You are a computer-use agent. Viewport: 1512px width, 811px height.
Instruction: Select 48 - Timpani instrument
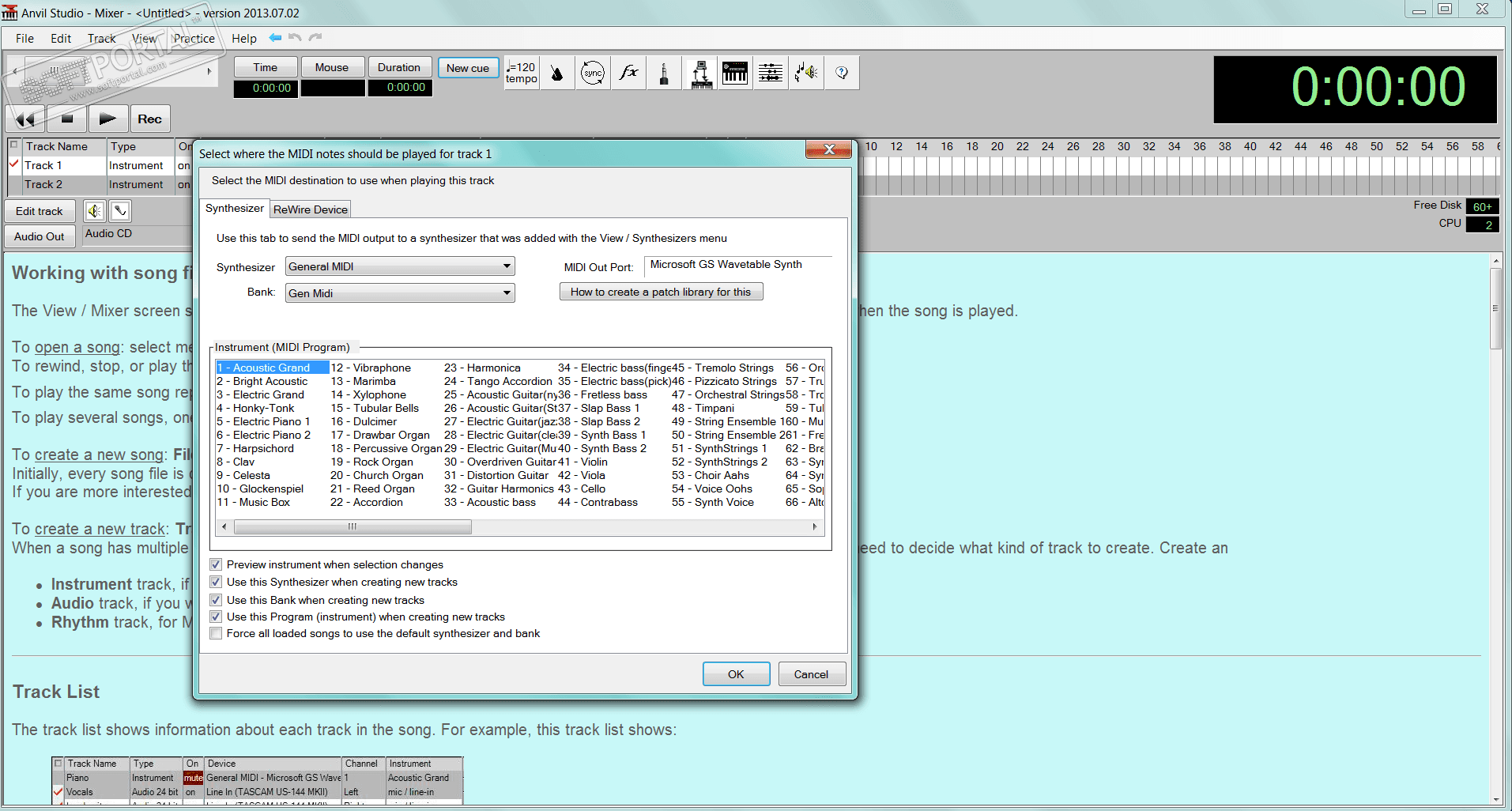[x=703, y=408]
